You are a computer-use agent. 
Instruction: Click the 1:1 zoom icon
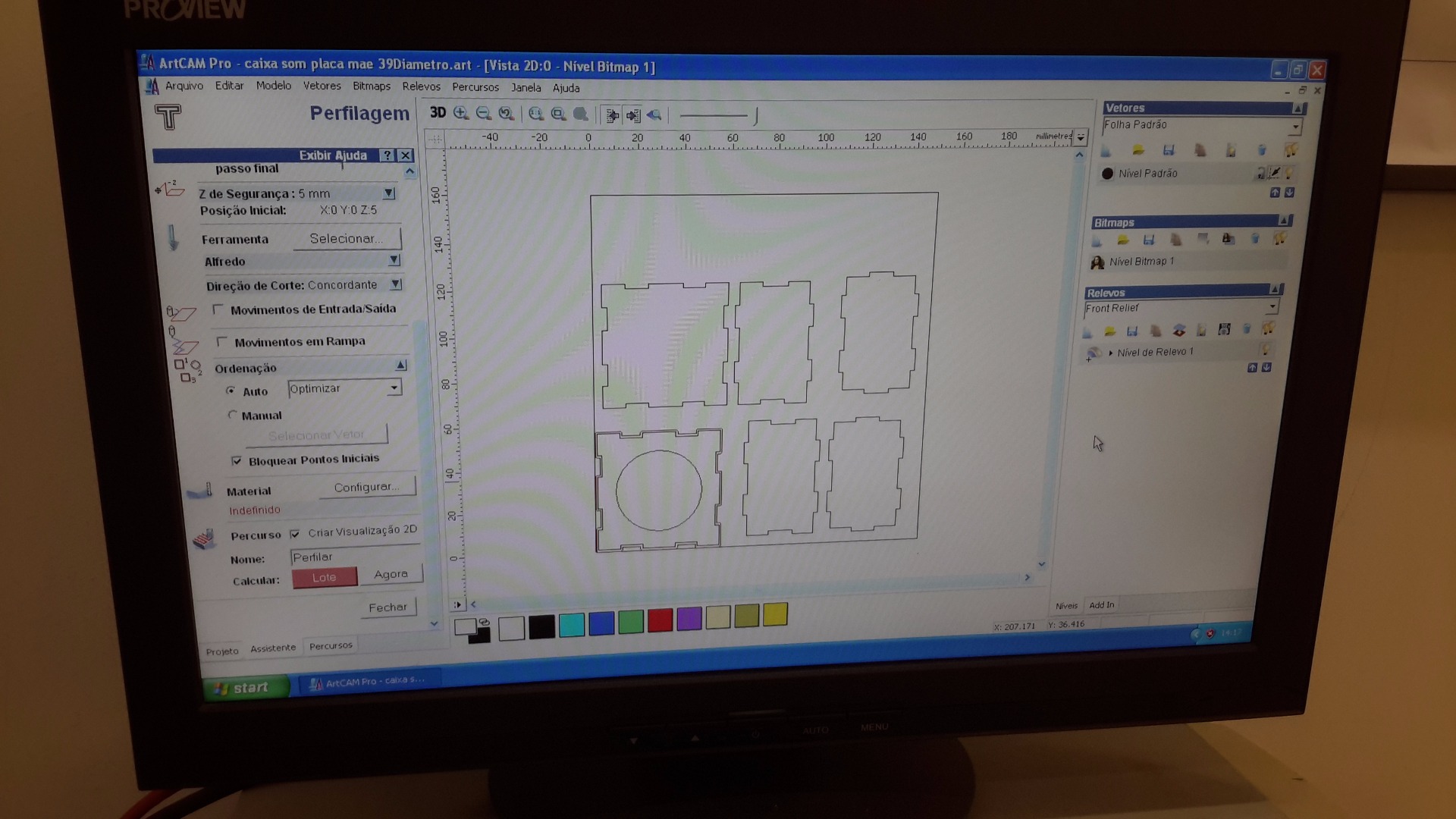536,115
